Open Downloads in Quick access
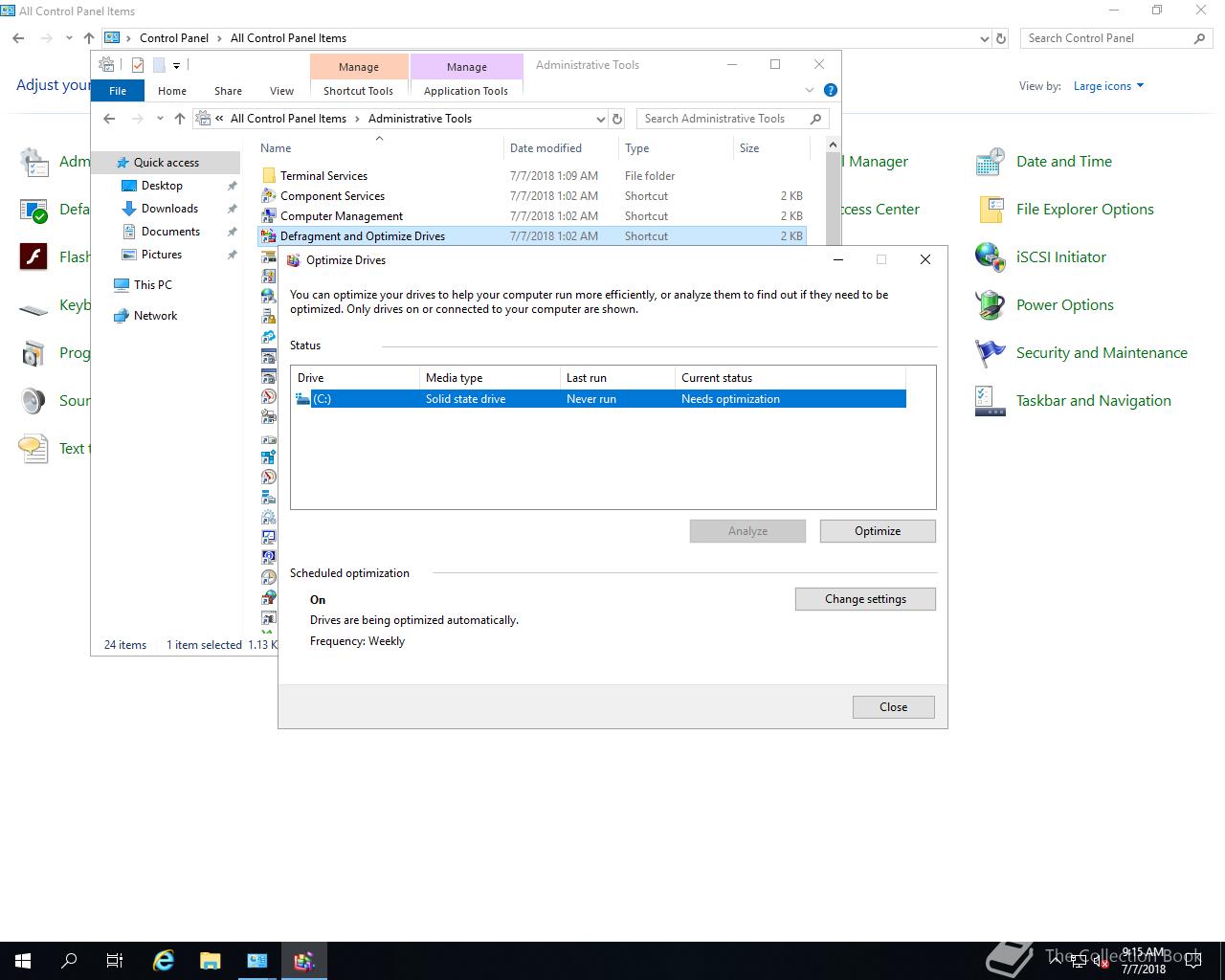1225x980 pixels. pos(169,209)
